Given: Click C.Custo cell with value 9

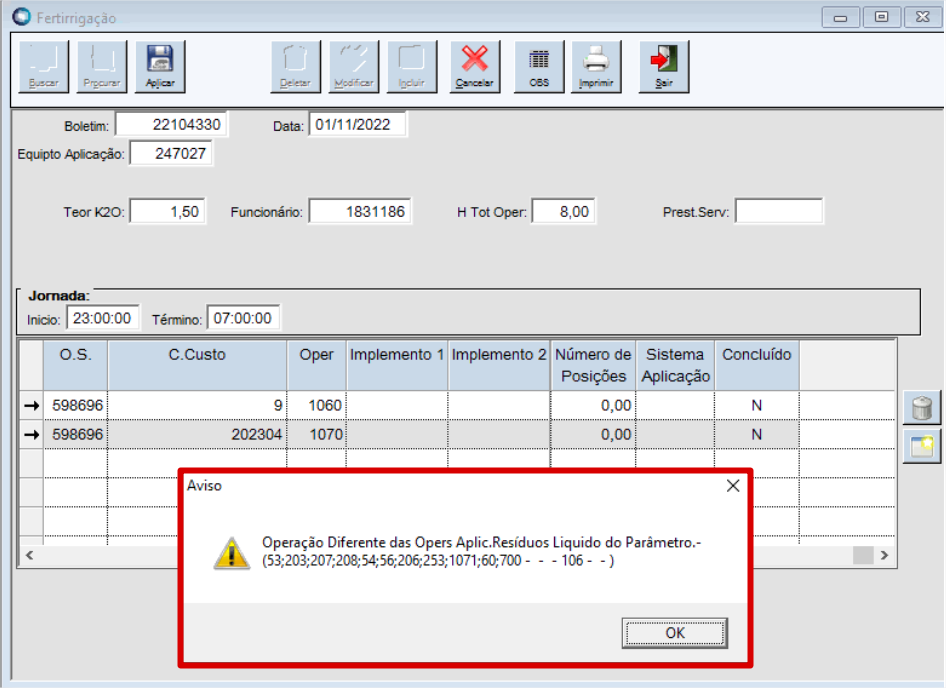Looking at the screenshot, I should 197,406.
